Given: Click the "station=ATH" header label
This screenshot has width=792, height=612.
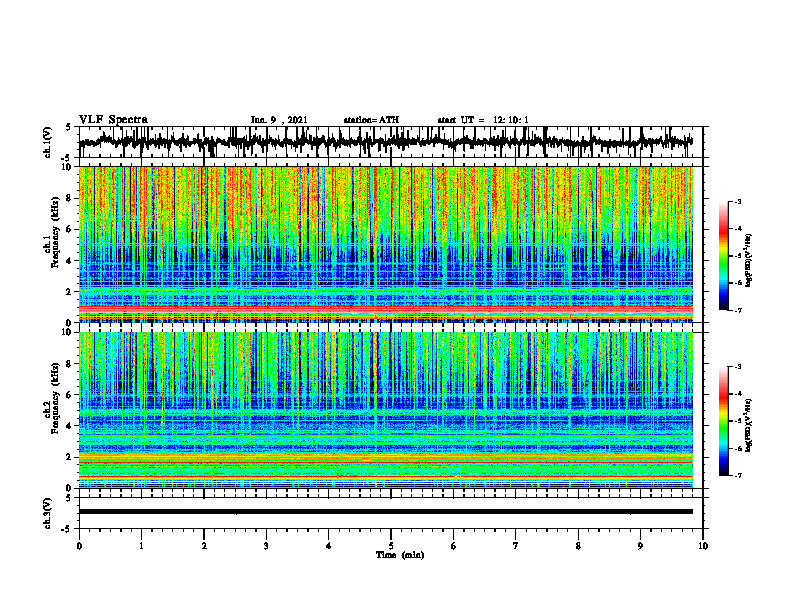Looking at the screenshot, I should click(x=371, y=120).
